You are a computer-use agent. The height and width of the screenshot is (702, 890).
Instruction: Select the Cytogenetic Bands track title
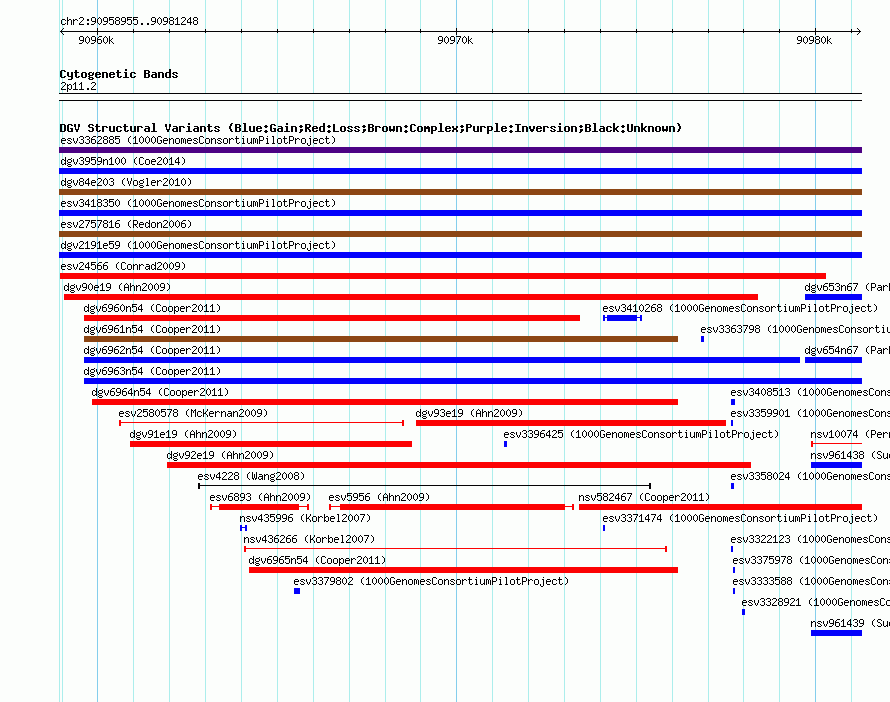(119, 74)
